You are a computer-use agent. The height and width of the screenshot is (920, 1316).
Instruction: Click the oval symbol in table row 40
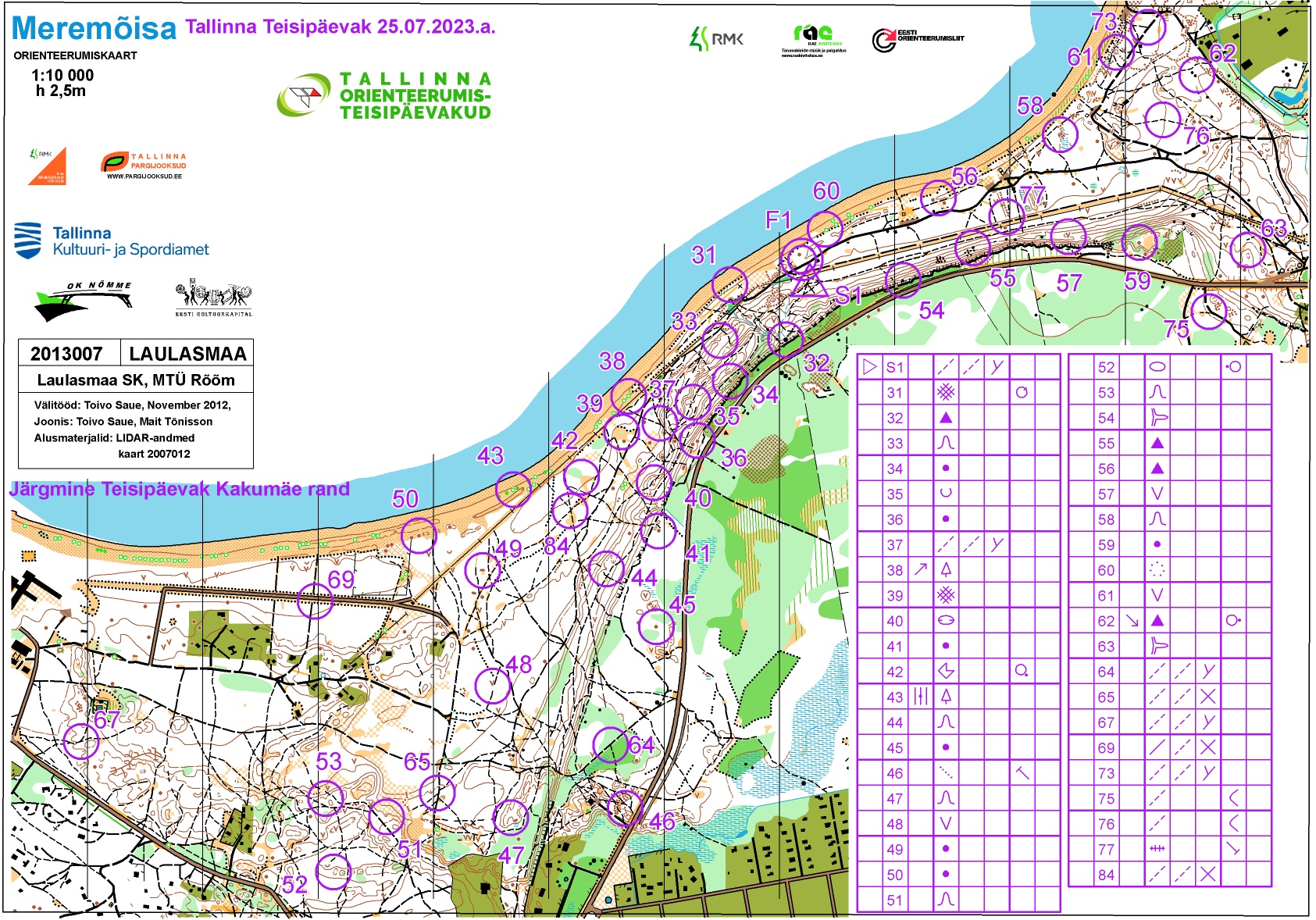(946, 620)
